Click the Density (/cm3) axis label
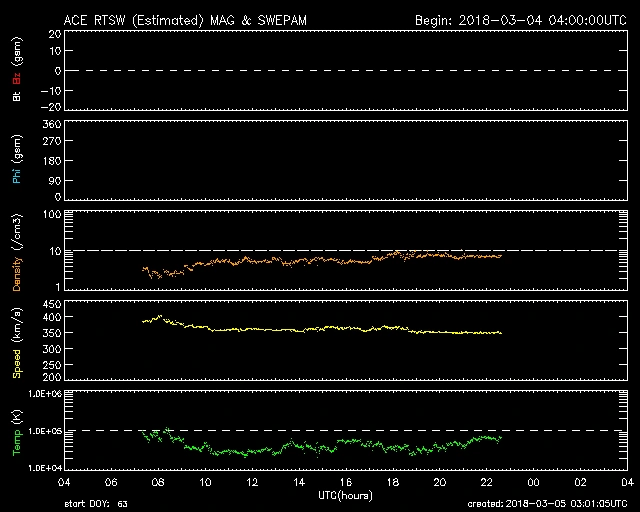This screenshot has height=512, width=640. [16, 251]
